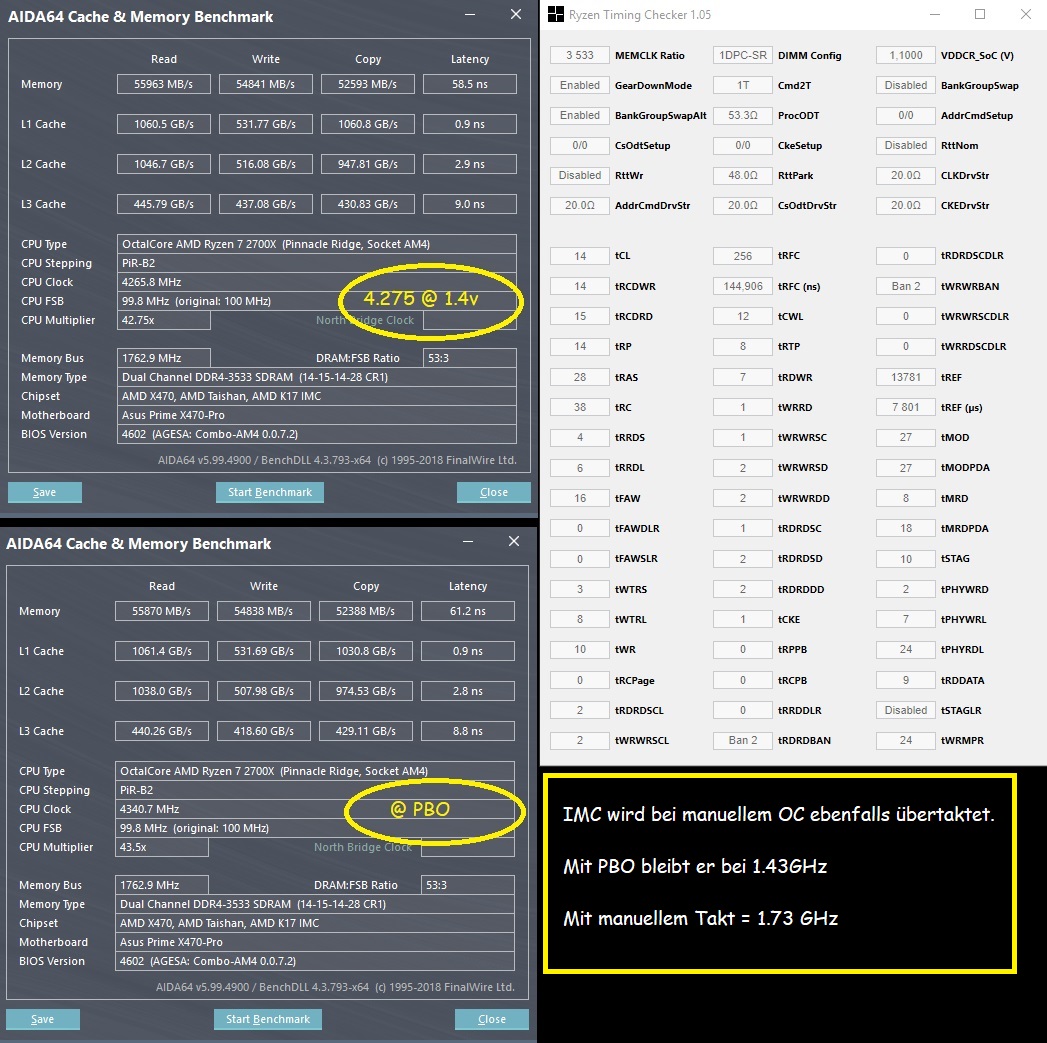Click CPU Clock value 4265.8 MHz
The height and width of the screenshot is (1043, 1047).
tap(317, 282)
